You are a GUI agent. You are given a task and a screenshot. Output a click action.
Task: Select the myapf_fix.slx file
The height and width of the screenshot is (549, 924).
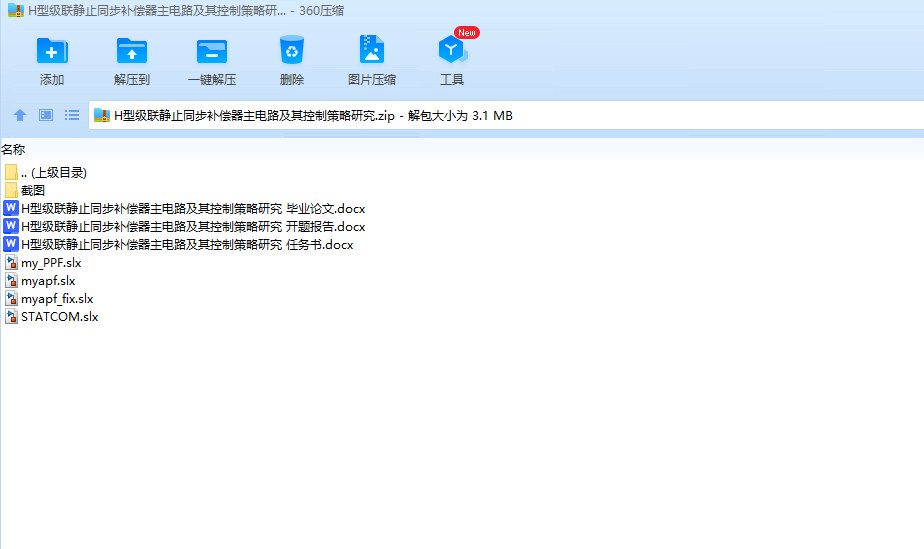point(57,299)
